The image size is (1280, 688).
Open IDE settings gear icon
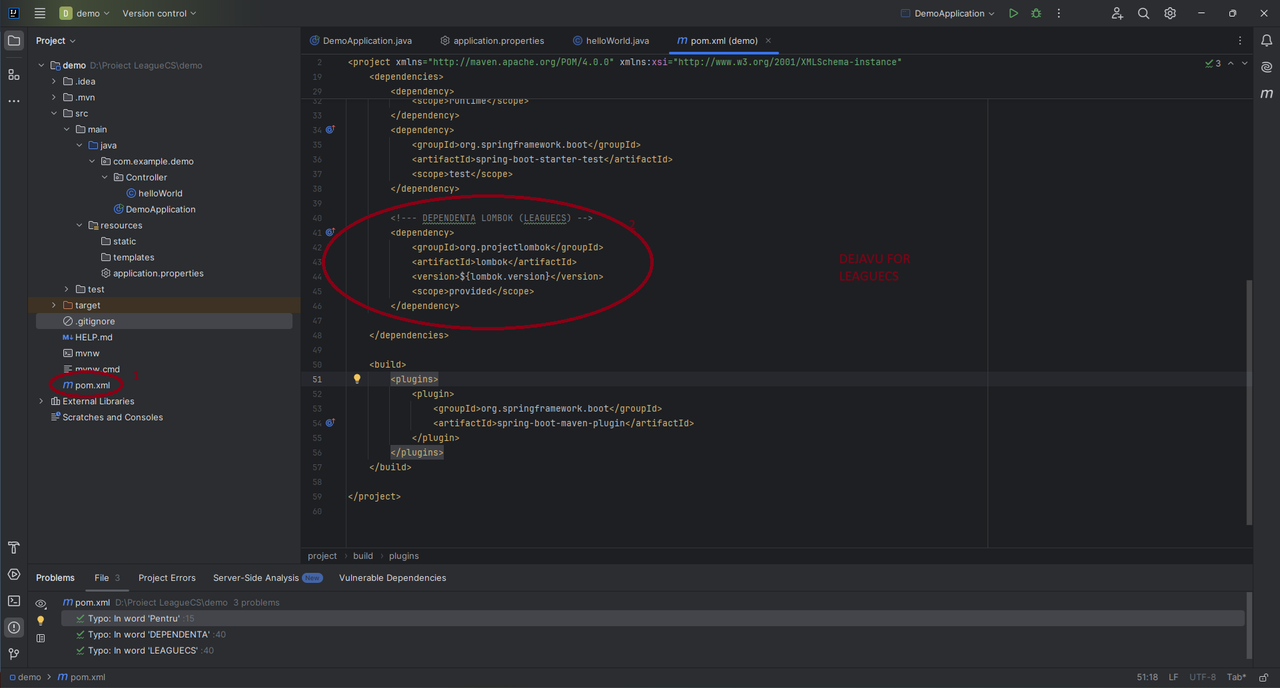pyautogui.click(x=1170, y=13)
